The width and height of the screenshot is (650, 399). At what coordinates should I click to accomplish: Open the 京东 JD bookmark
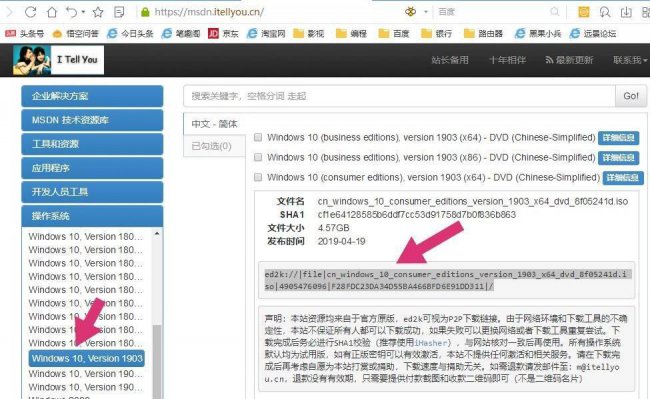pos(223,34)
